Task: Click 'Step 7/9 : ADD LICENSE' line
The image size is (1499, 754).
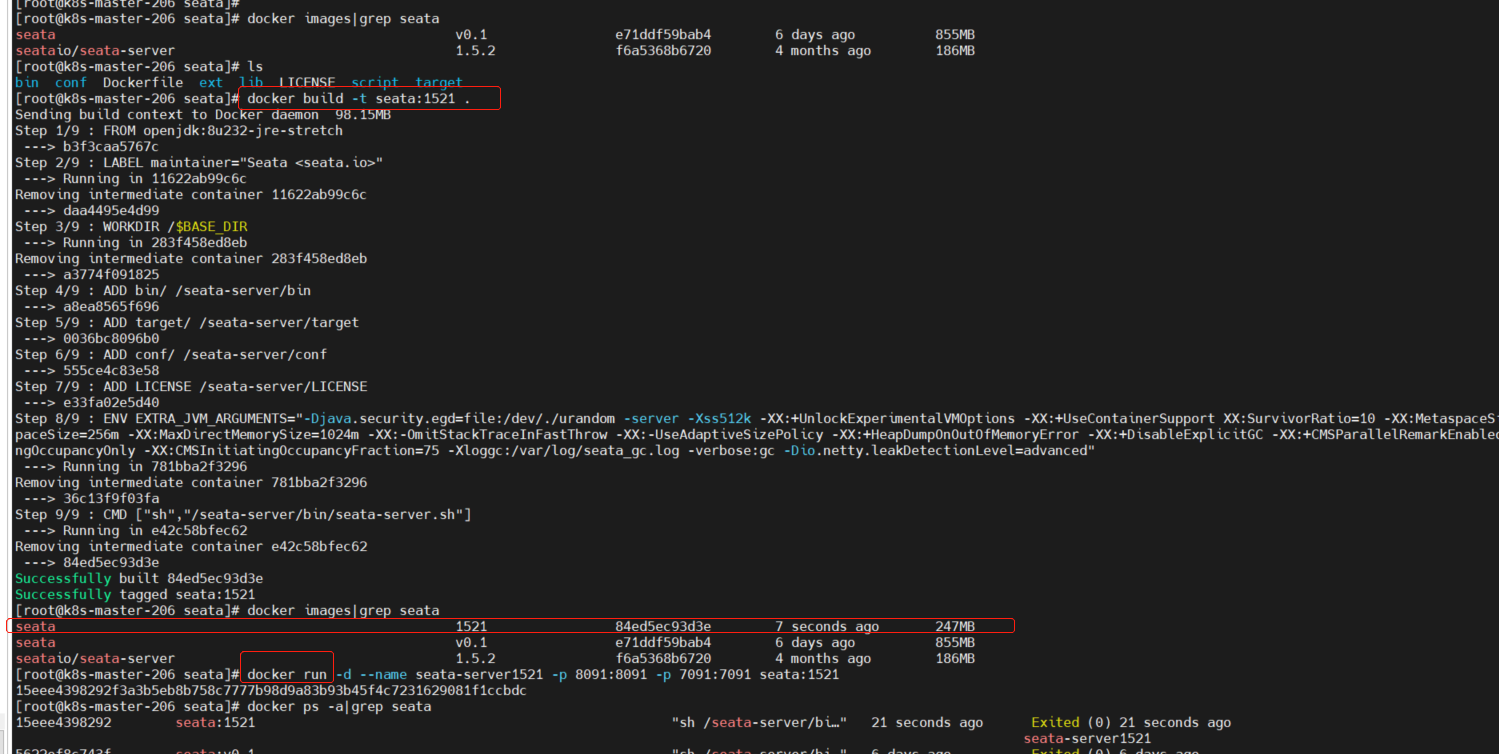Action: [x=191, y=387]
